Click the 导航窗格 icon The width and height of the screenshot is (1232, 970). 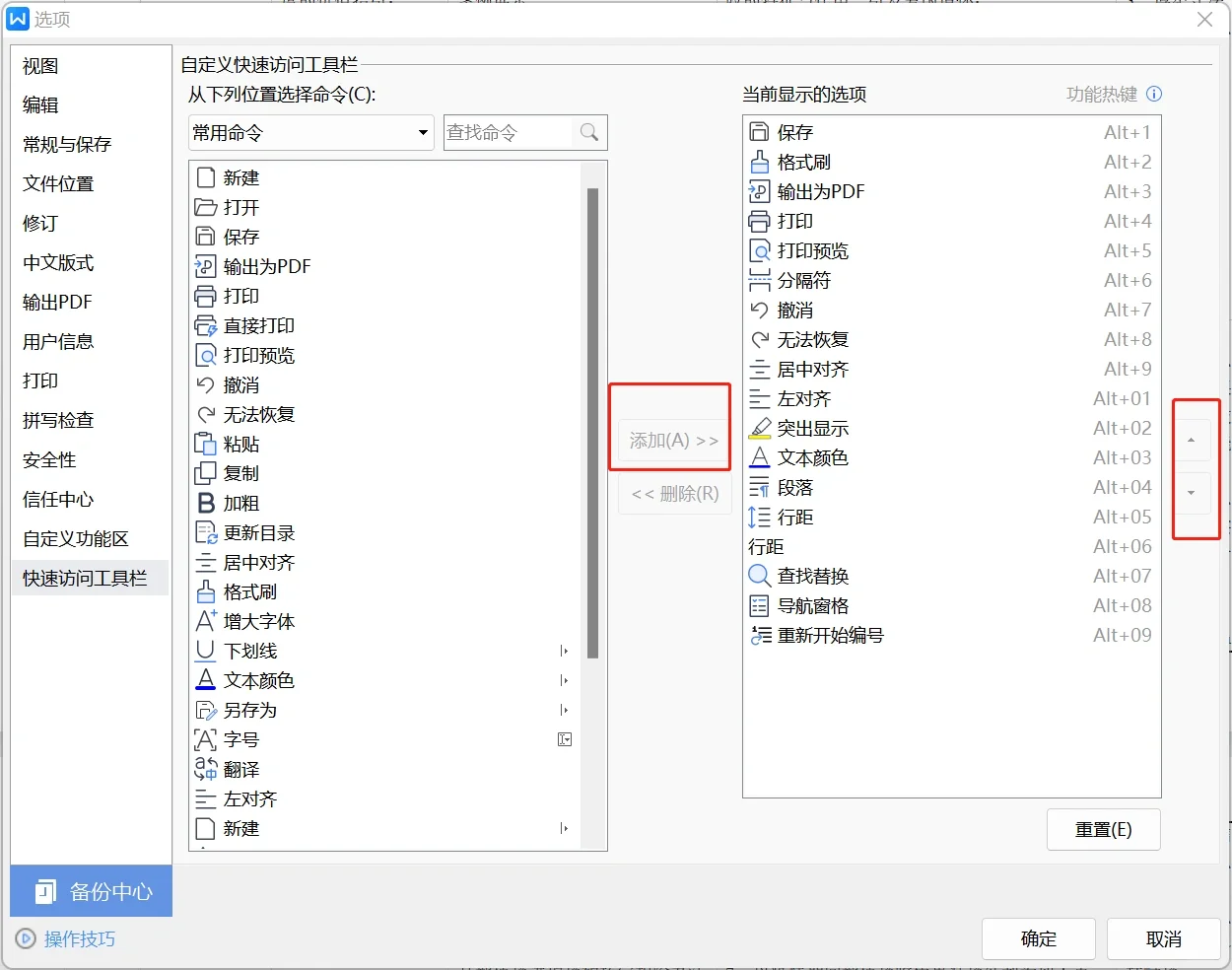759,605
